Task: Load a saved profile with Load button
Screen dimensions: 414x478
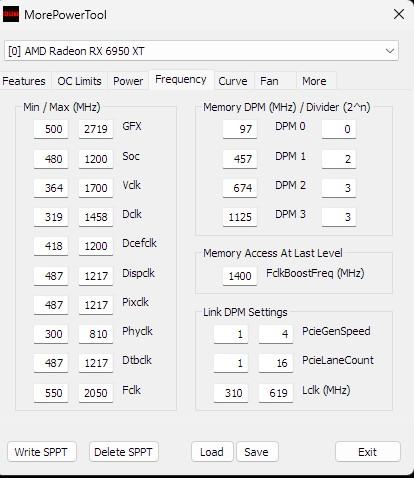Action: [x=212, y=452]
